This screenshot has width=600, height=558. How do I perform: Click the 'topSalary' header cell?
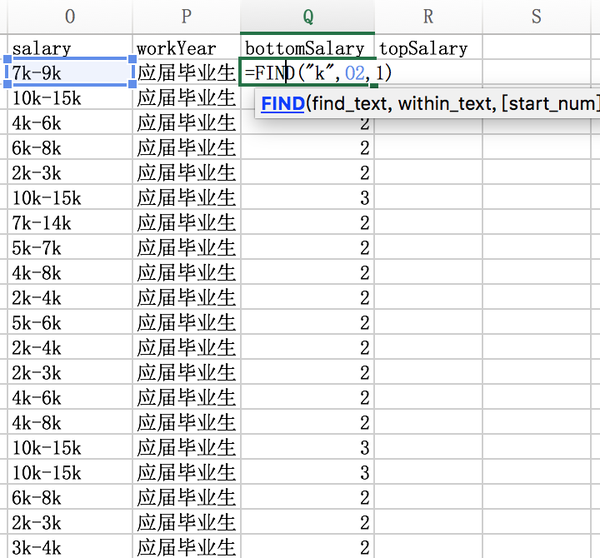click(x=428, y=48)
